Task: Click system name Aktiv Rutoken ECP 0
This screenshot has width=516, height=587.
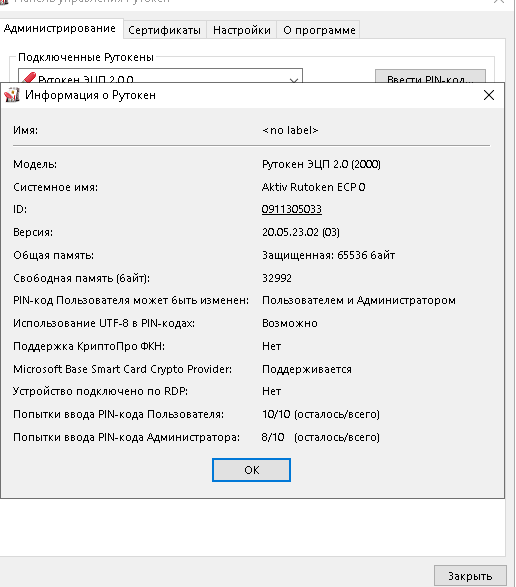Action: pos(313,187)
